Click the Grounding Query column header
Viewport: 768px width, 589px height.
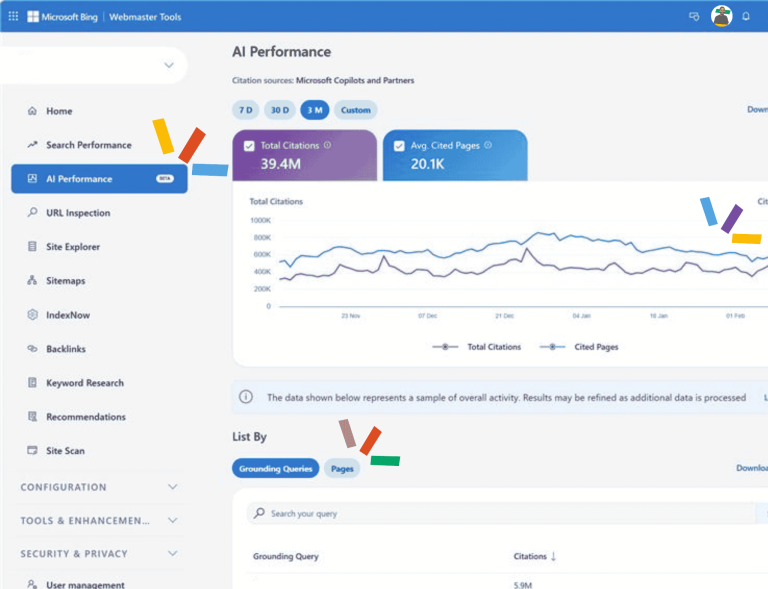pos(286,556)
